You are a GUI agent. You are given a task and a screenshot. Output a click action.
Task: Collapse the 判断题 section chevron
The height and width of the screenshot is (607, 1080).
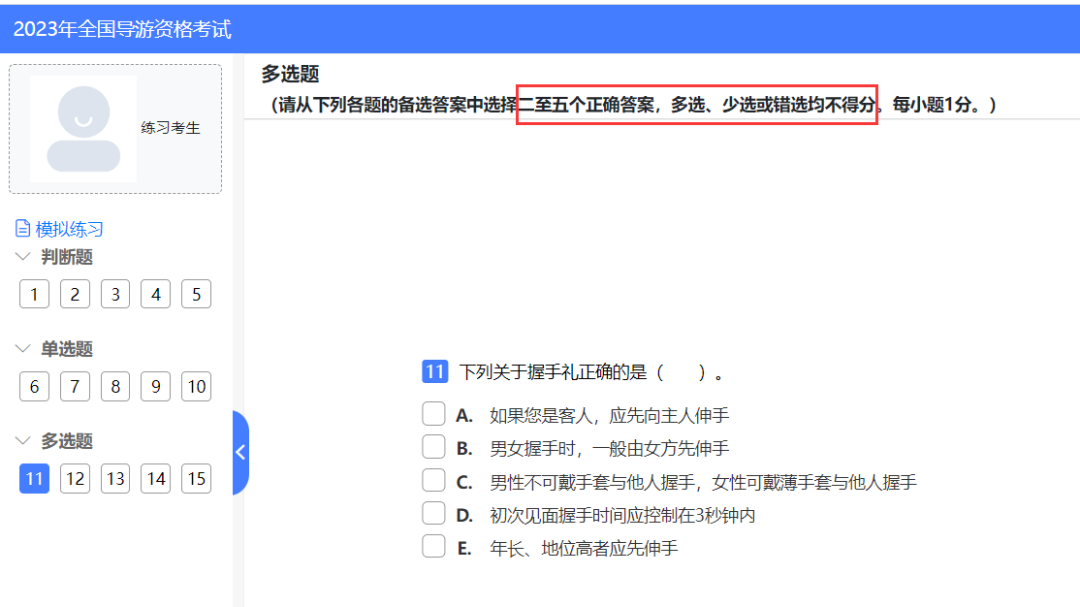[23, 256]
